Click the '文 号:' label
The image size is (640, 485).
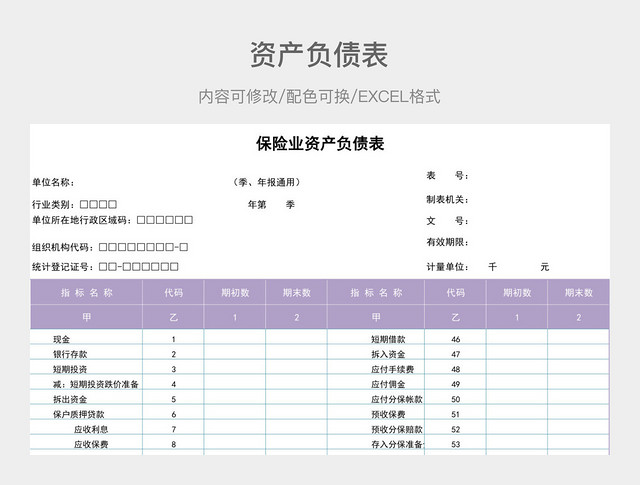point(447,221)
